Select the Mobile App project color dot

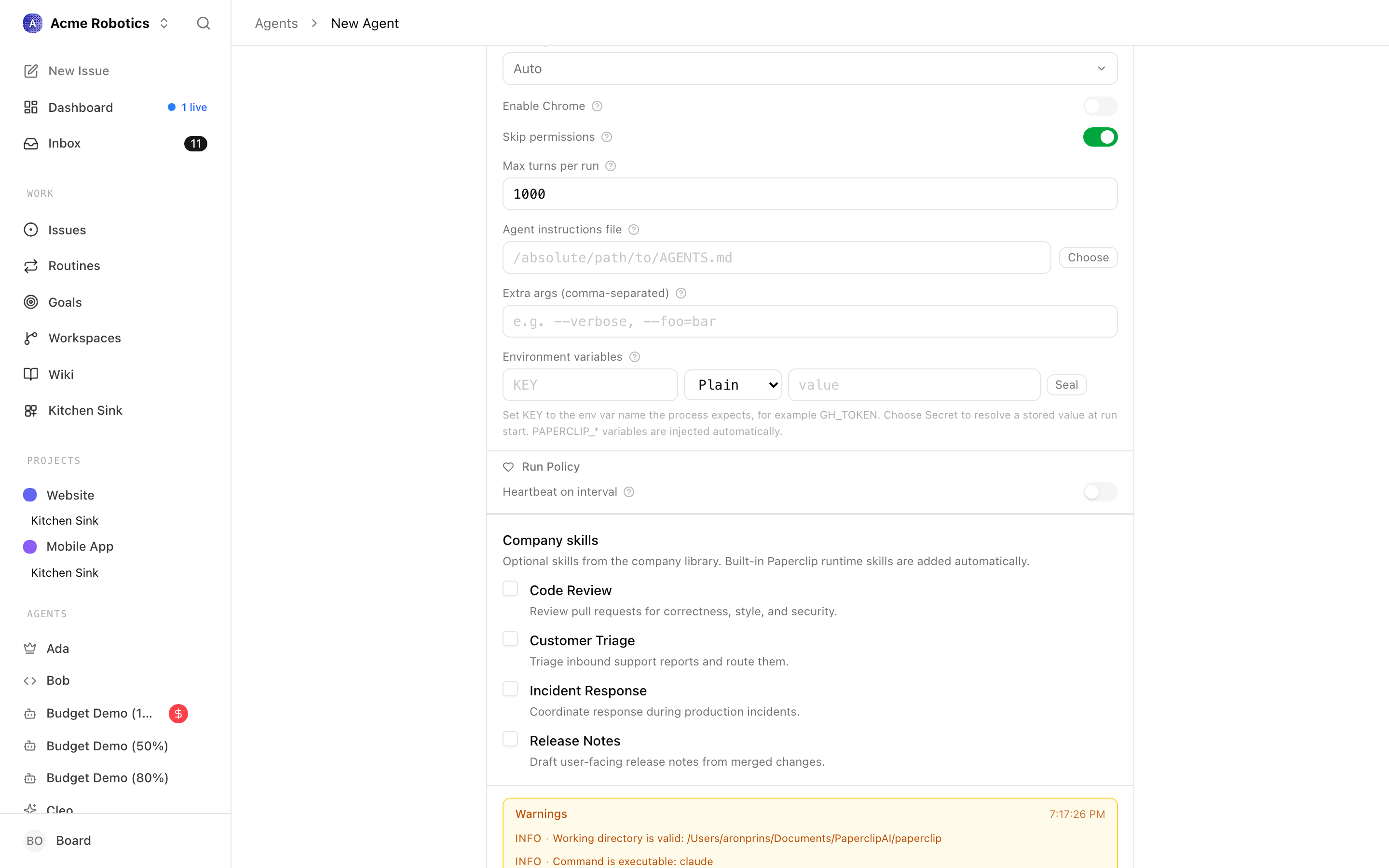[30, 546]
